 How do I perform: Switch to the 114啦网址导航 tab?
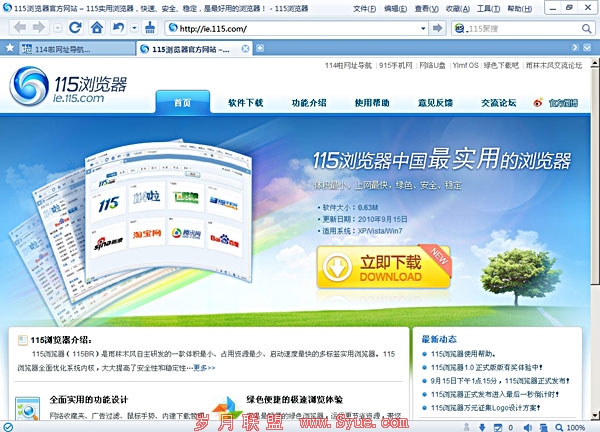77,49
